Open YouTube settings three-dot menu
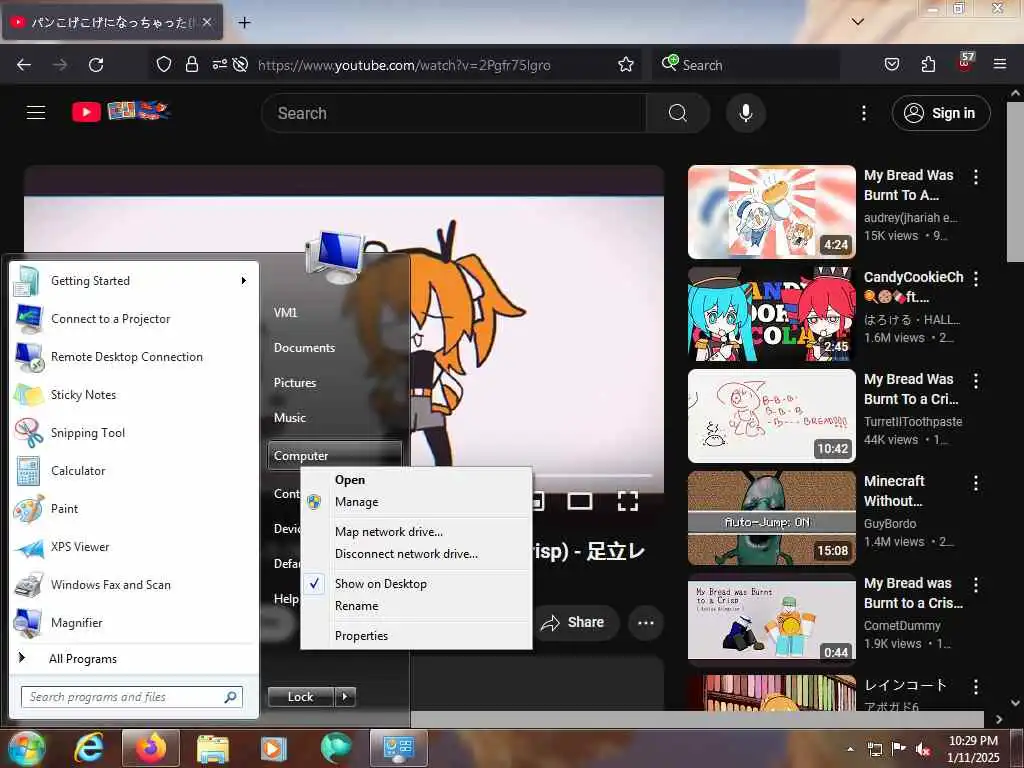1024x768 pixels. click(863, 113)
